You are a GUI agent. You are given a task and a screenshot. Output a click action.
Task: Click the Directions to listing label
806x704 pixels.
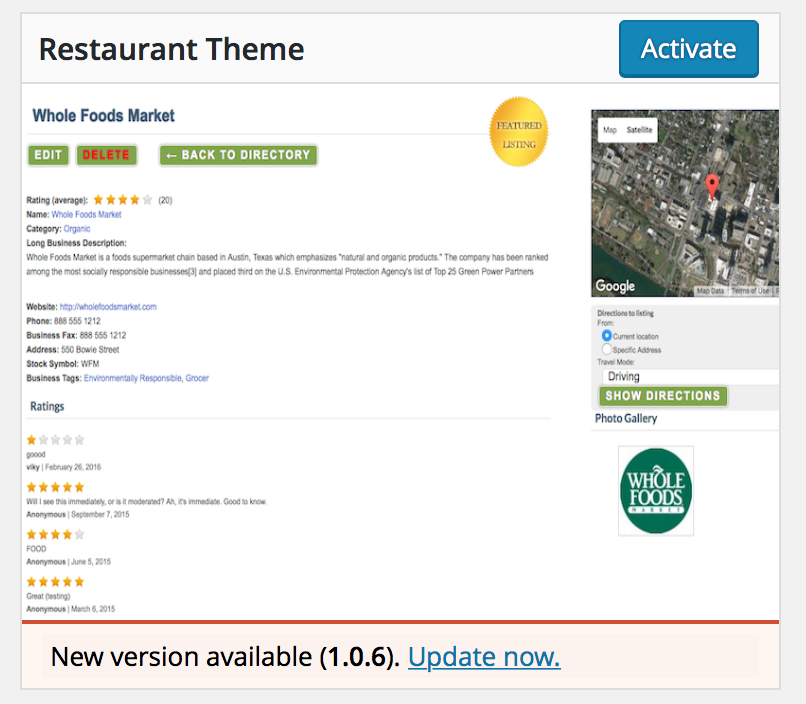pos(625,313)
